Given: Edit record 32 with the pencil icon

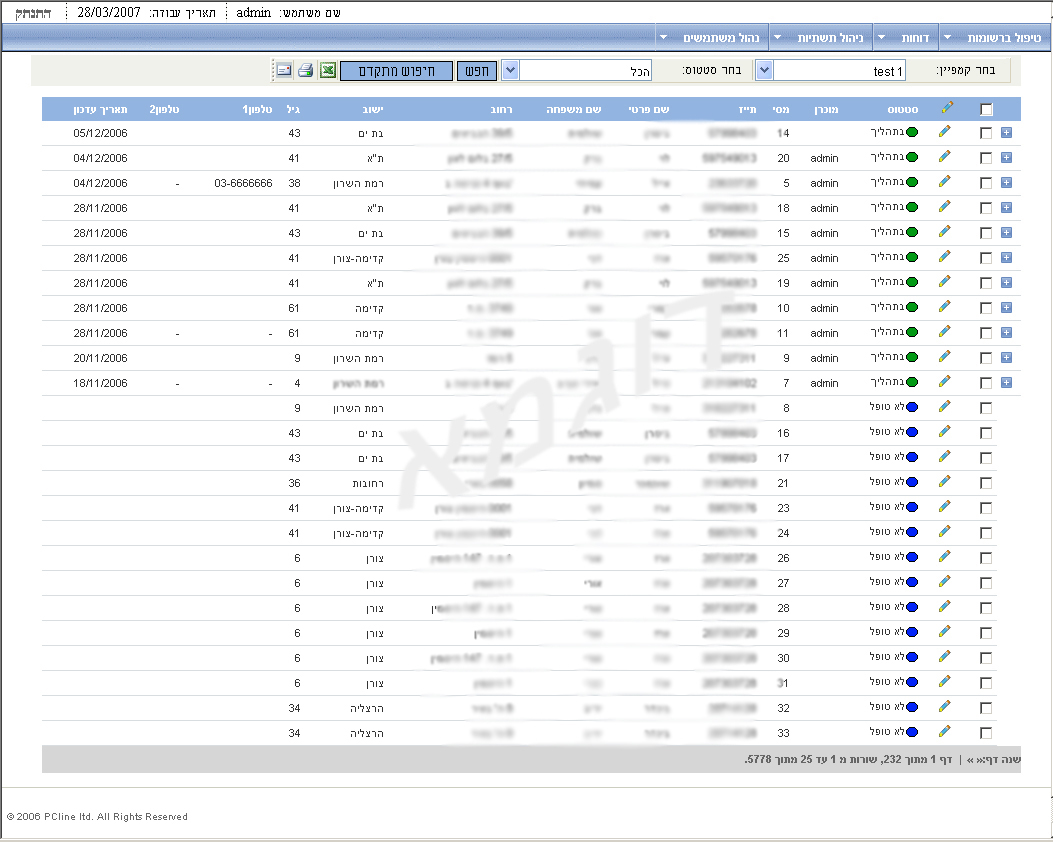Looking at the screenshot, I should (945, 706).
